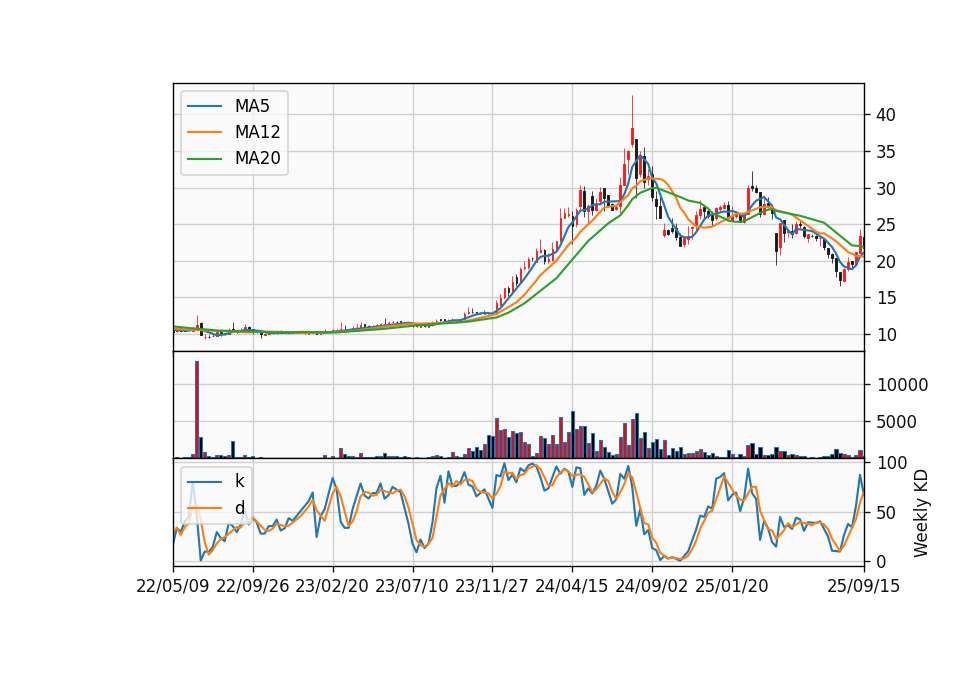
Task: Click the 24/09/02 date tick label
Action: [x=651, y=586]
